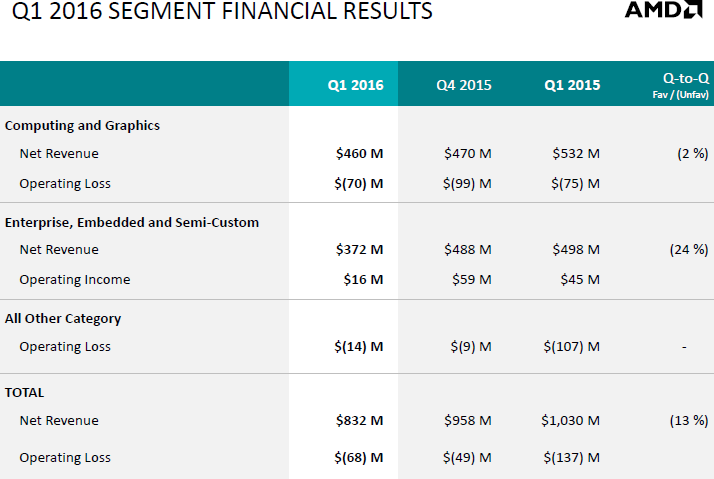The image size is (714, 479).
Task: Click the Q1 2016 Segment Financial Results title
Action: click(216, 12)
